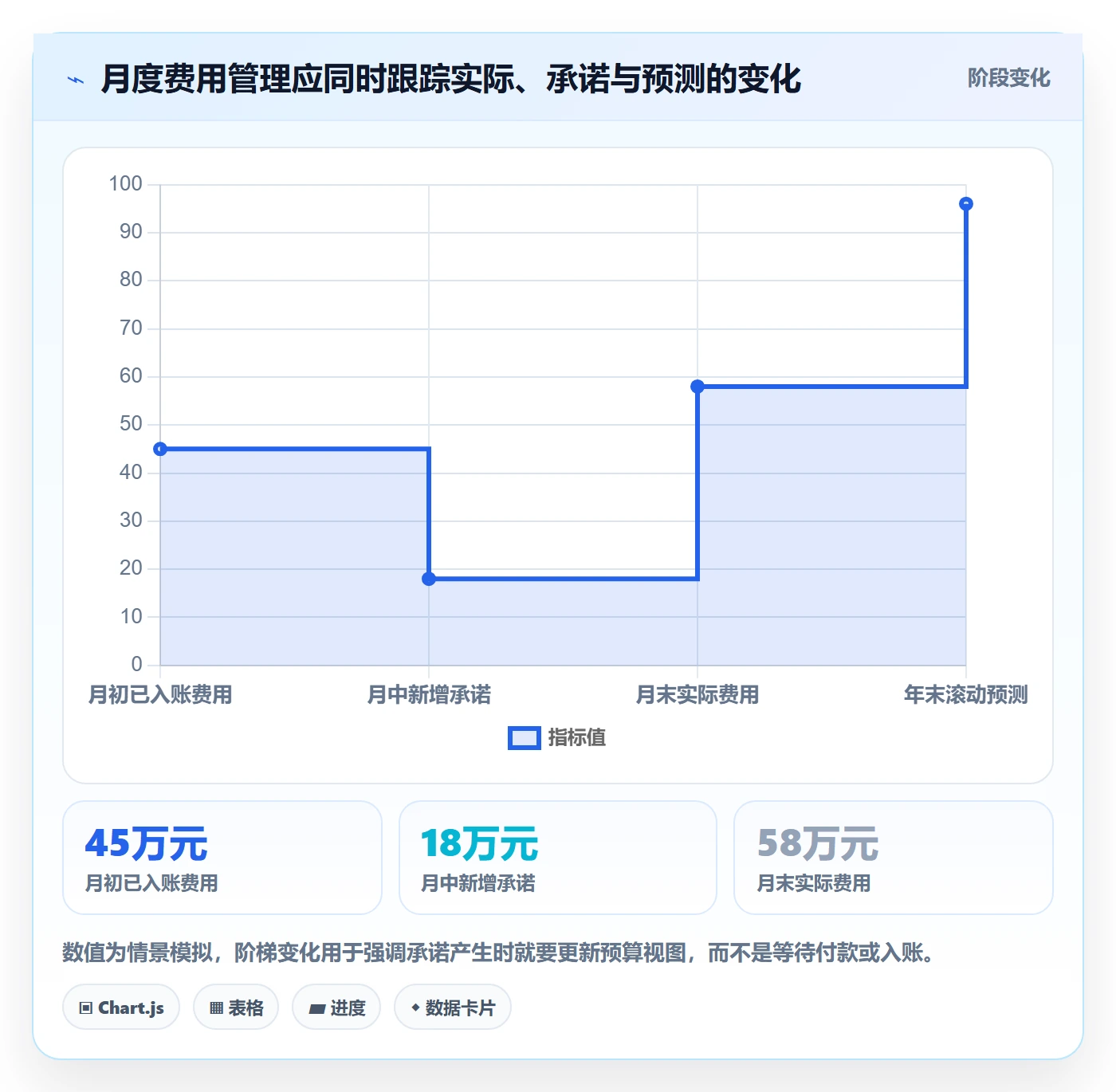Select the 表格 tag

click(x=236, y=1008)
